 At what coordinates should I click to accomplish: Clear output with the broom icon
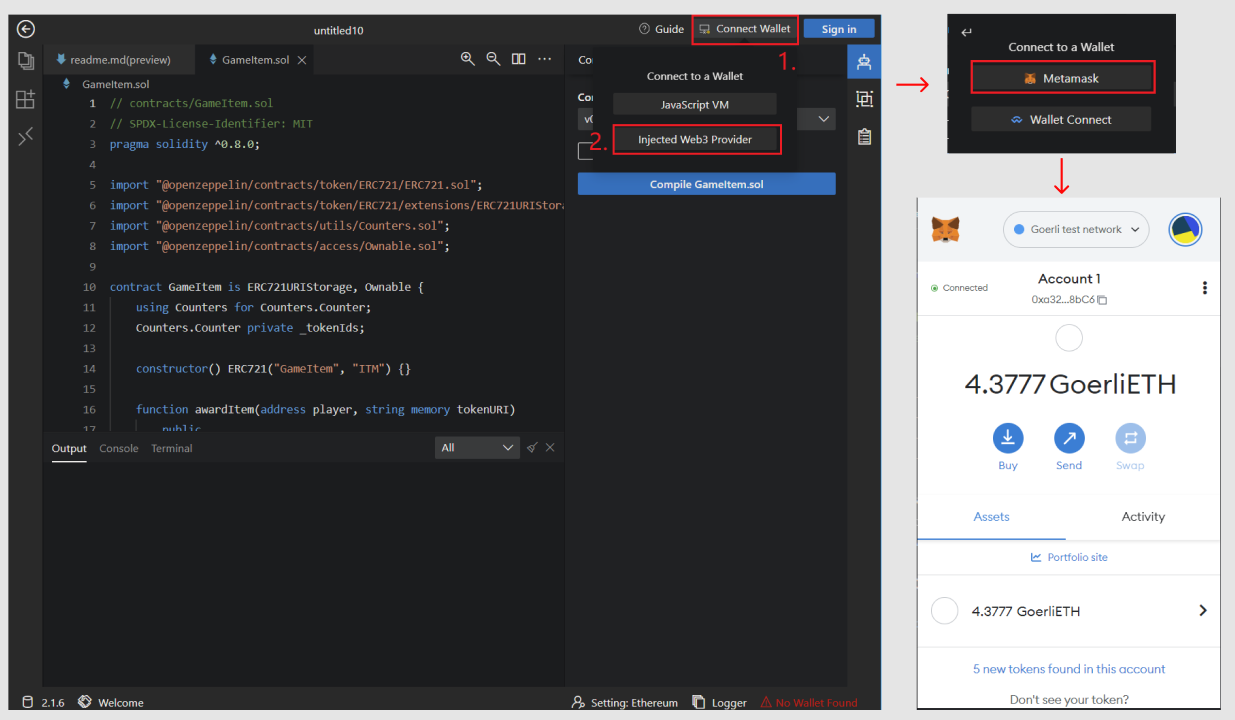(533, 448)
